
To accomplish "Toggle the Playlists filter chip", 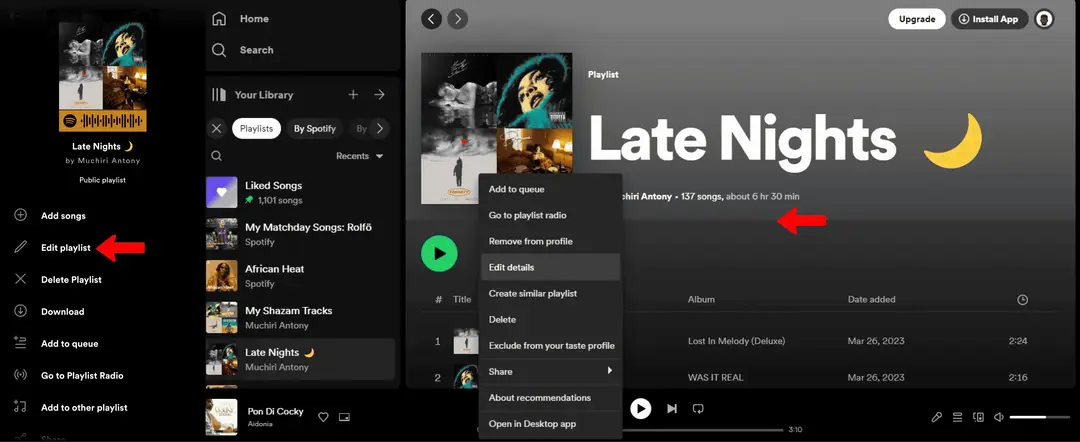I will tap(256, 128).
